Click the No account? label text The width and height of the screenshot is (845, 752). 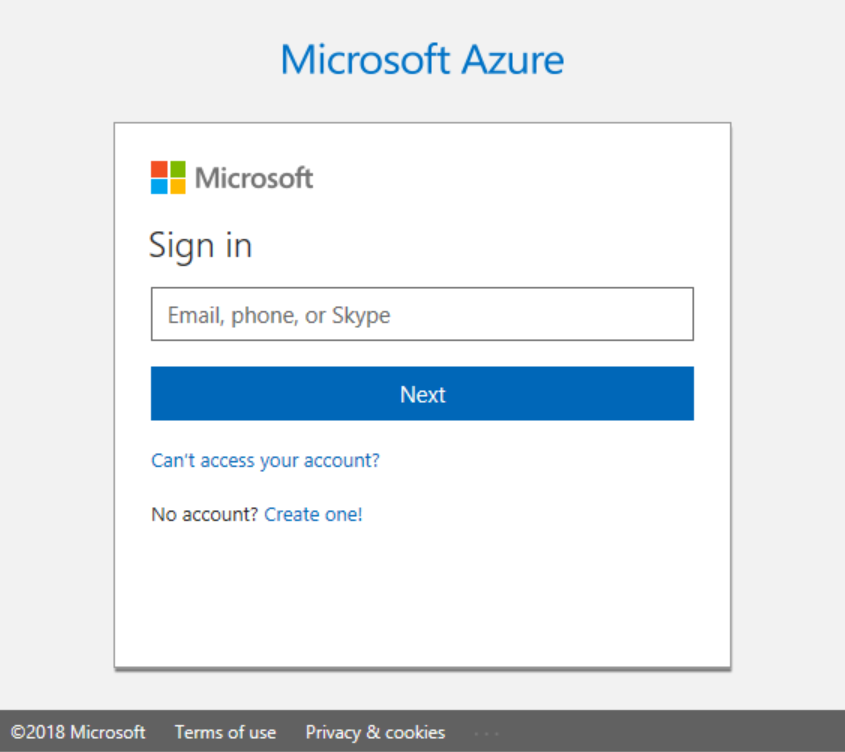205,514
